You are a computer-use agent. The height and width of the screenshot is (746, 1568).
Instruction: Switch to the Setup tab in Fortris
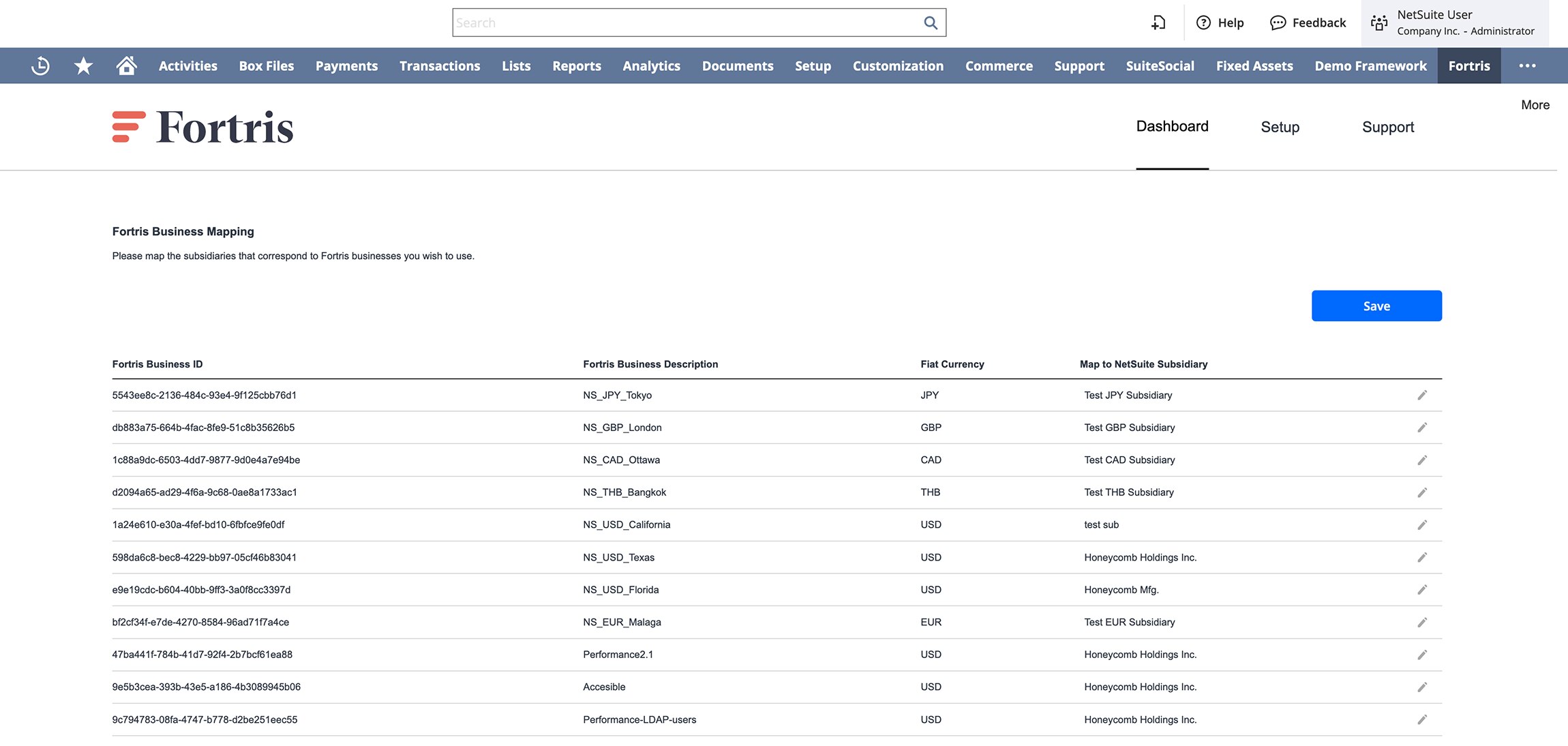pos(1280,127)
